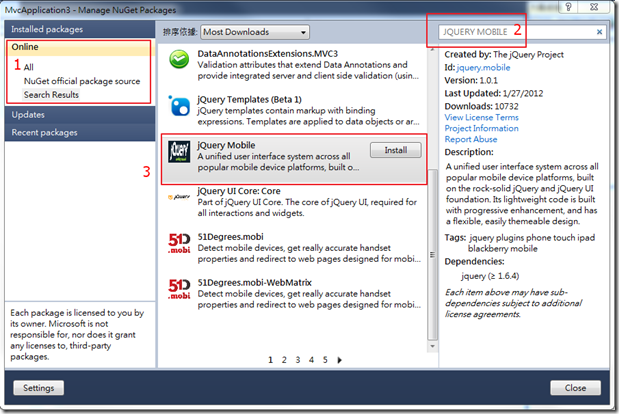
Task: Select All under Online sources
Action: pyautogui.click(x=28, y=67)
